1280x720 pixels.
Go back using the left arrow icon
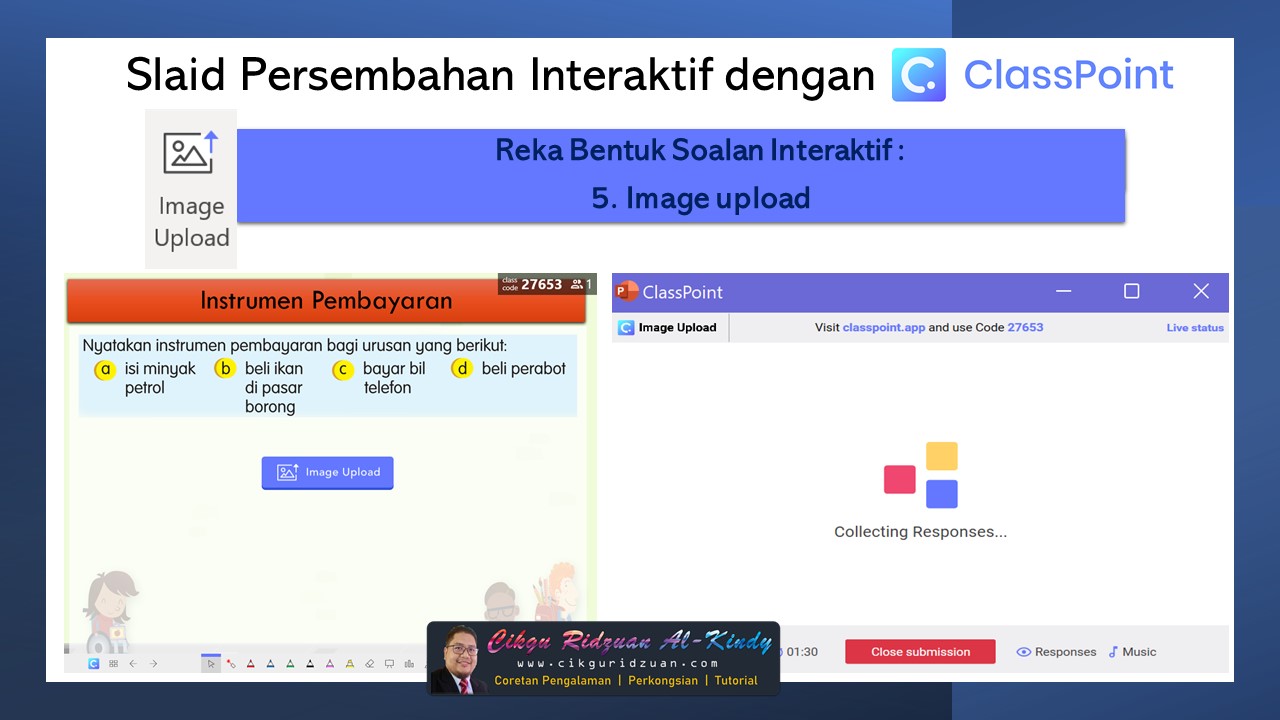pyautogui.click(x=132, y=663)
